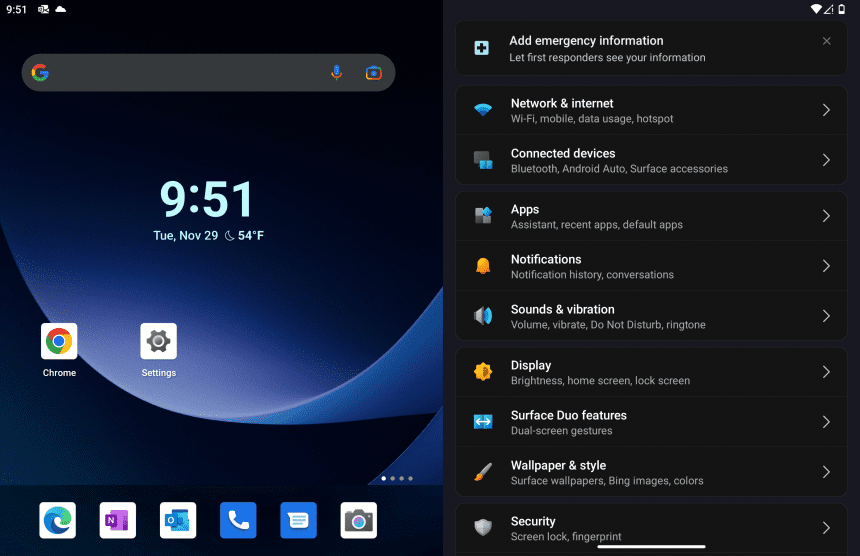Open Security via its chevron arrow
This screenshot has height=556, width=860.
coord(826,527)
